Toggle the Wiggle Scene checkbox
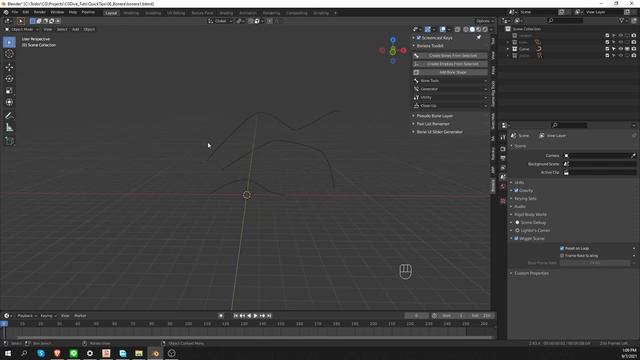This screenshot has height=360, width=640. pyautogui.click(x=516, y=238)
